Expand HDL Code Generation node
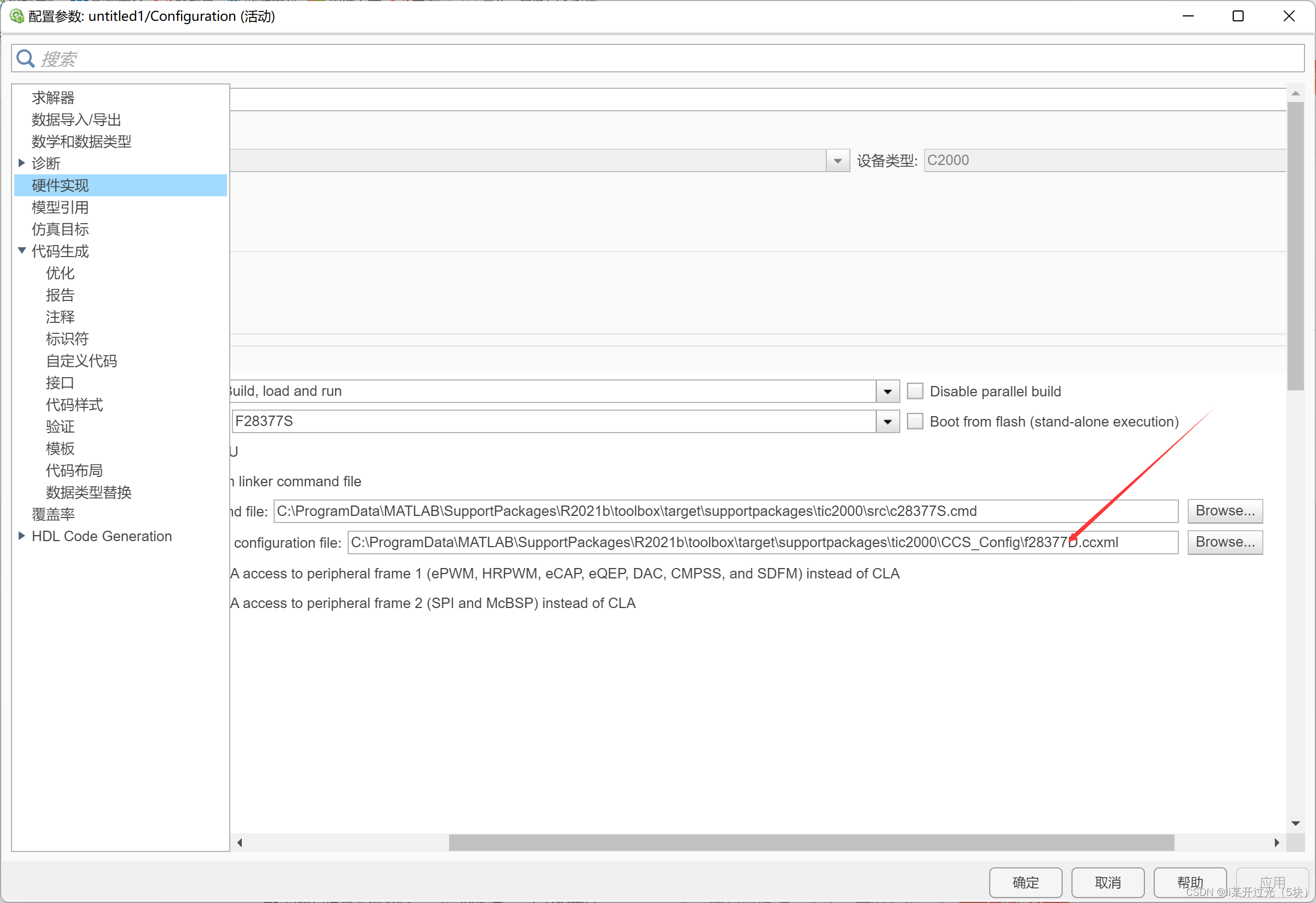Image resolution: width=1316 pixels, height=903 pixels. (x=21, y=536)
